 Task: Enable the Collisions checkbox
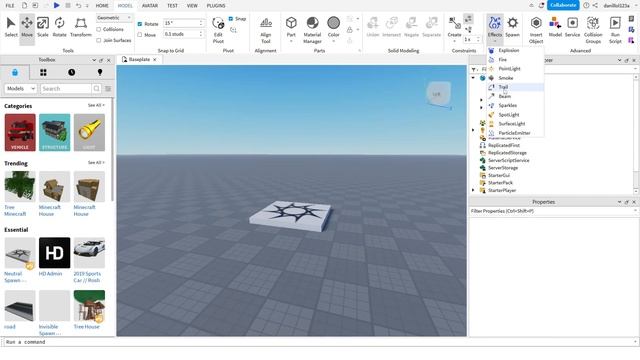pyautogui.click(x=99, y=29)
